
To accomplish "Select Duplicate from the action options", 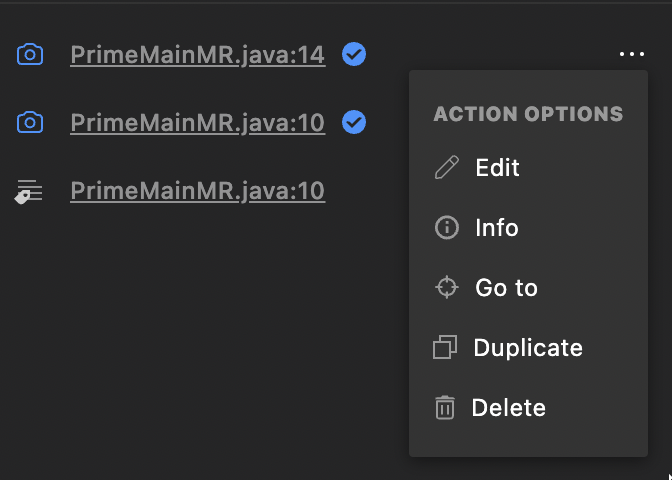I will (528, 348).
